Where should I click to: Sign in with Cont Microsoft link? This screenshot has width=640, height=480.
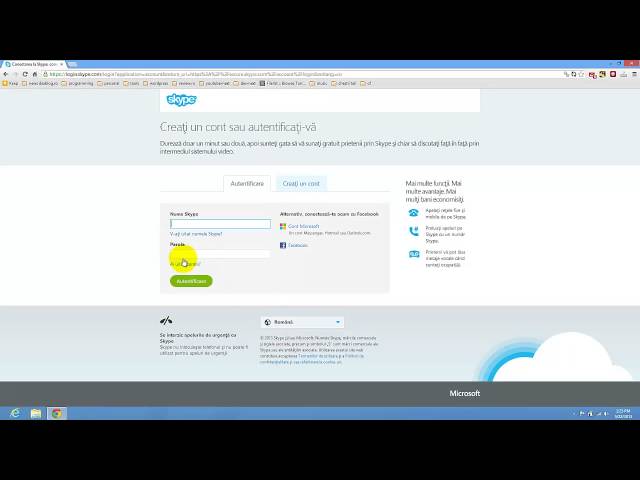click(x=304, y=226)
